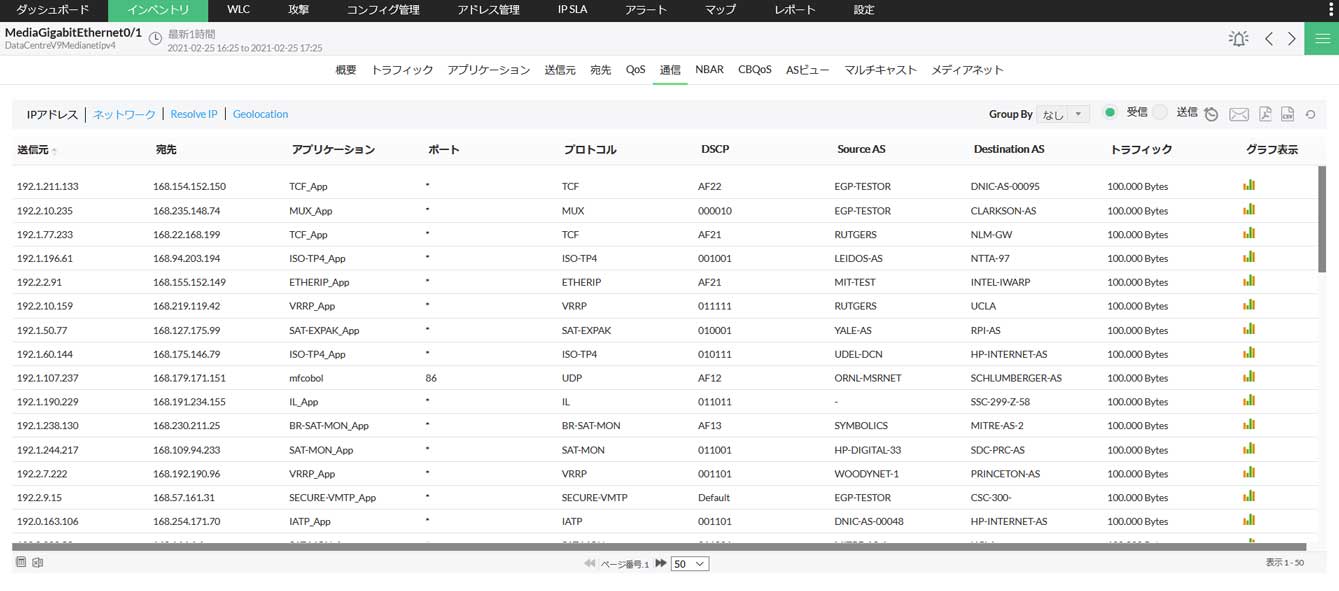
Task: Click the ネットワーク view link
Action: [x=124, y=114]
